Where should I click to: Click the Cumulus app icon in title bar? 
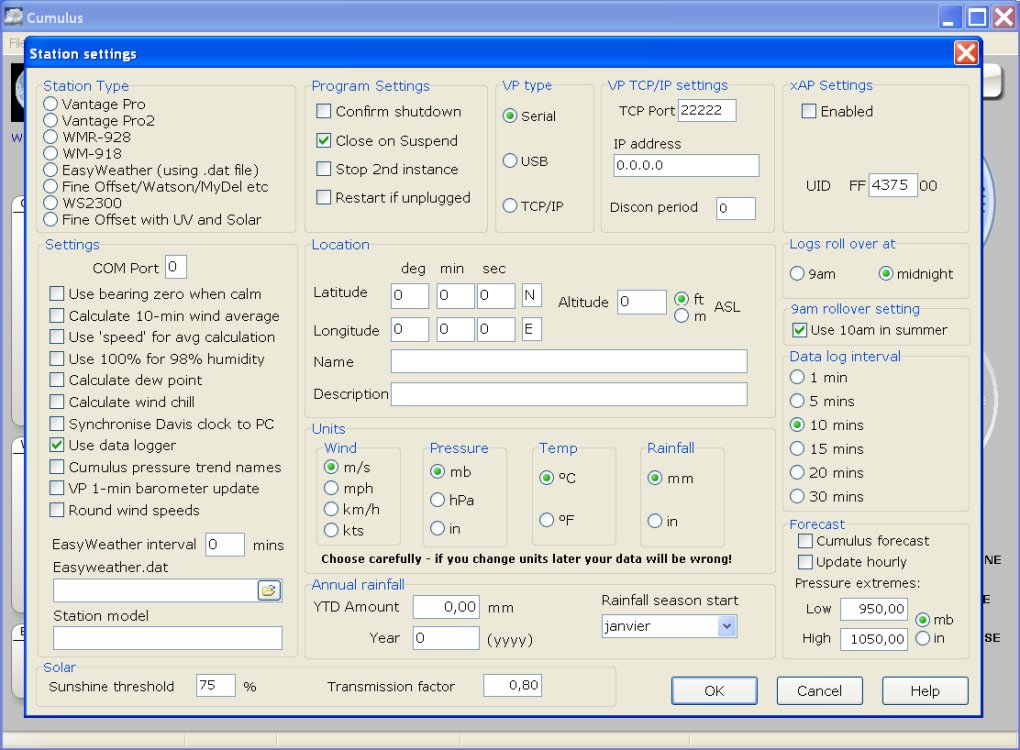tap(14, 16)
